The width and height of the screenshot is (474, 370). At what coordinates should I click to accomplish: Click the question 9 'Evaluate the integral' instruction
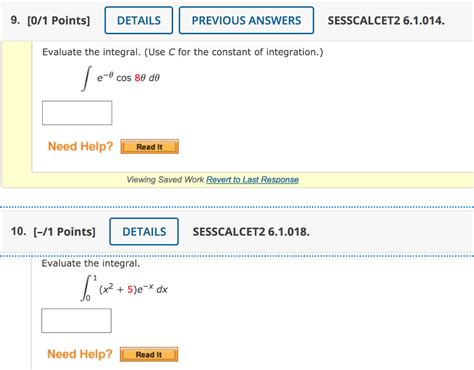click(183, 52)
